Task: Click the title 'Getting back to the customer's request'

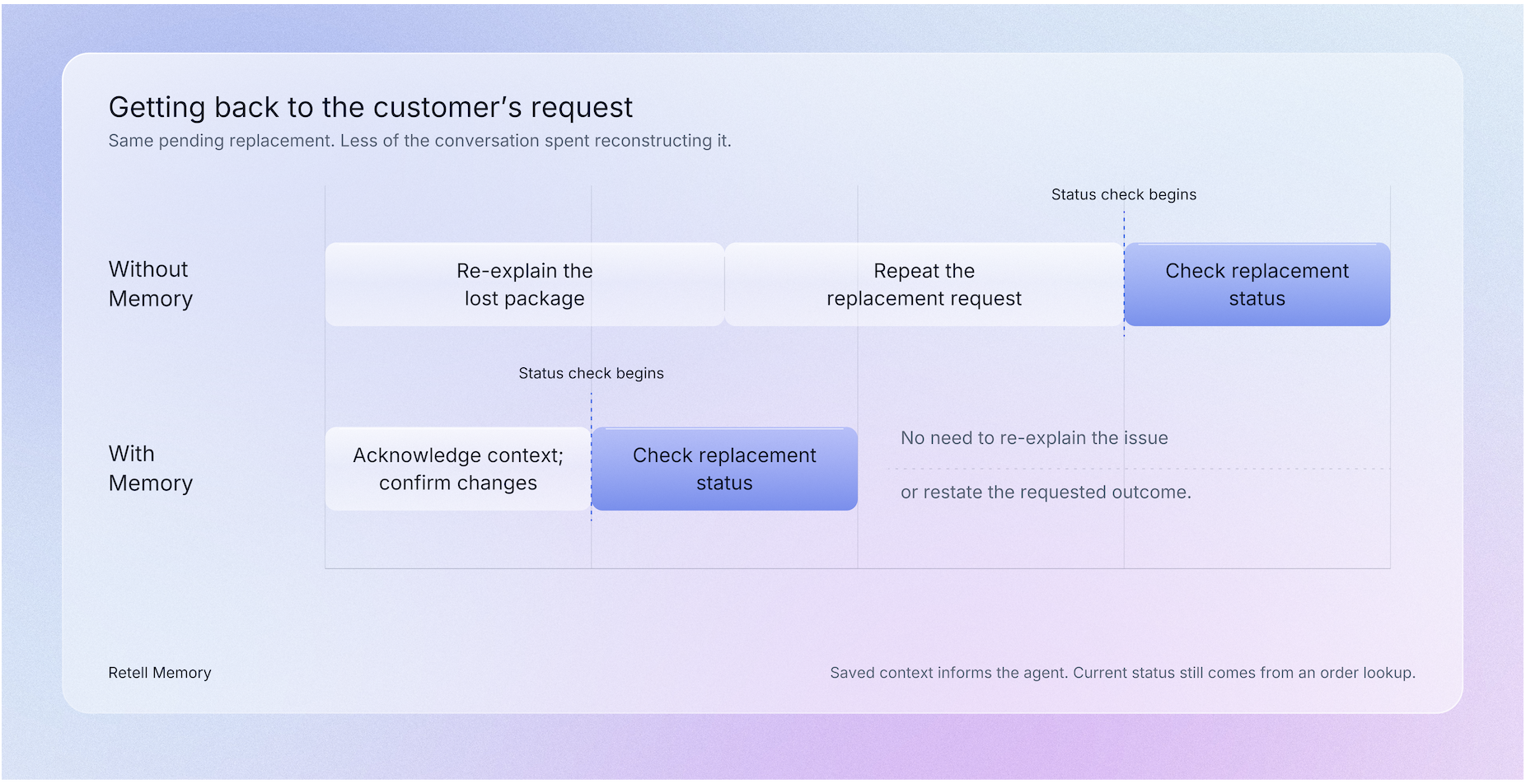Action: 371,107
